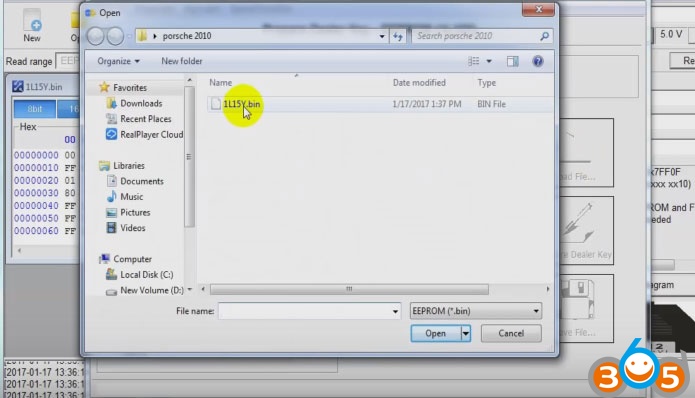Sort by Date modified column header
The width and height of the screenshot is (695, 398).
(x=419, y=82)
